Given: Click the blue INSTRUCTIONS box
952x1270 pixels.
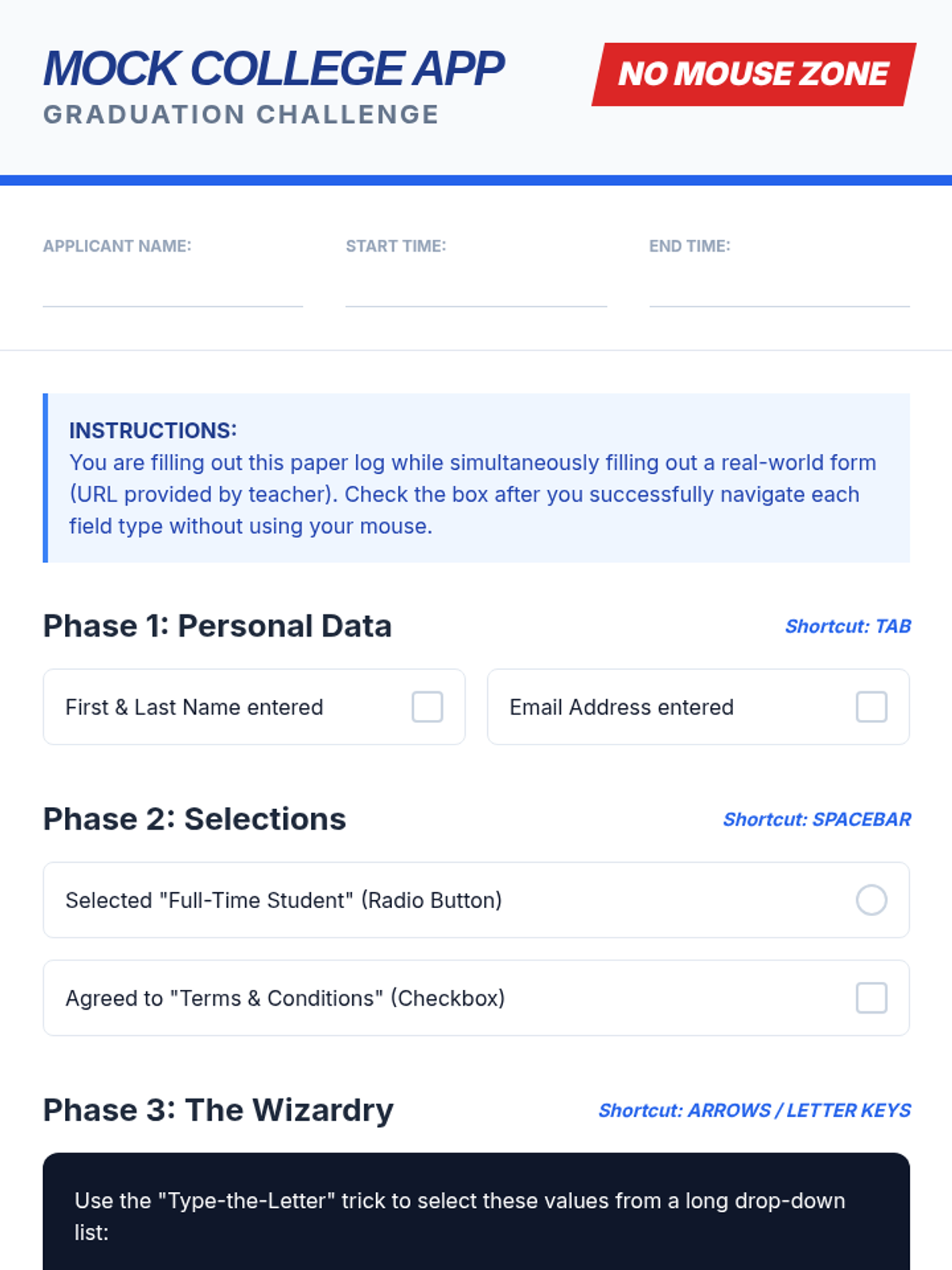Looking at the screenshot, I should [x=476, y=478].
